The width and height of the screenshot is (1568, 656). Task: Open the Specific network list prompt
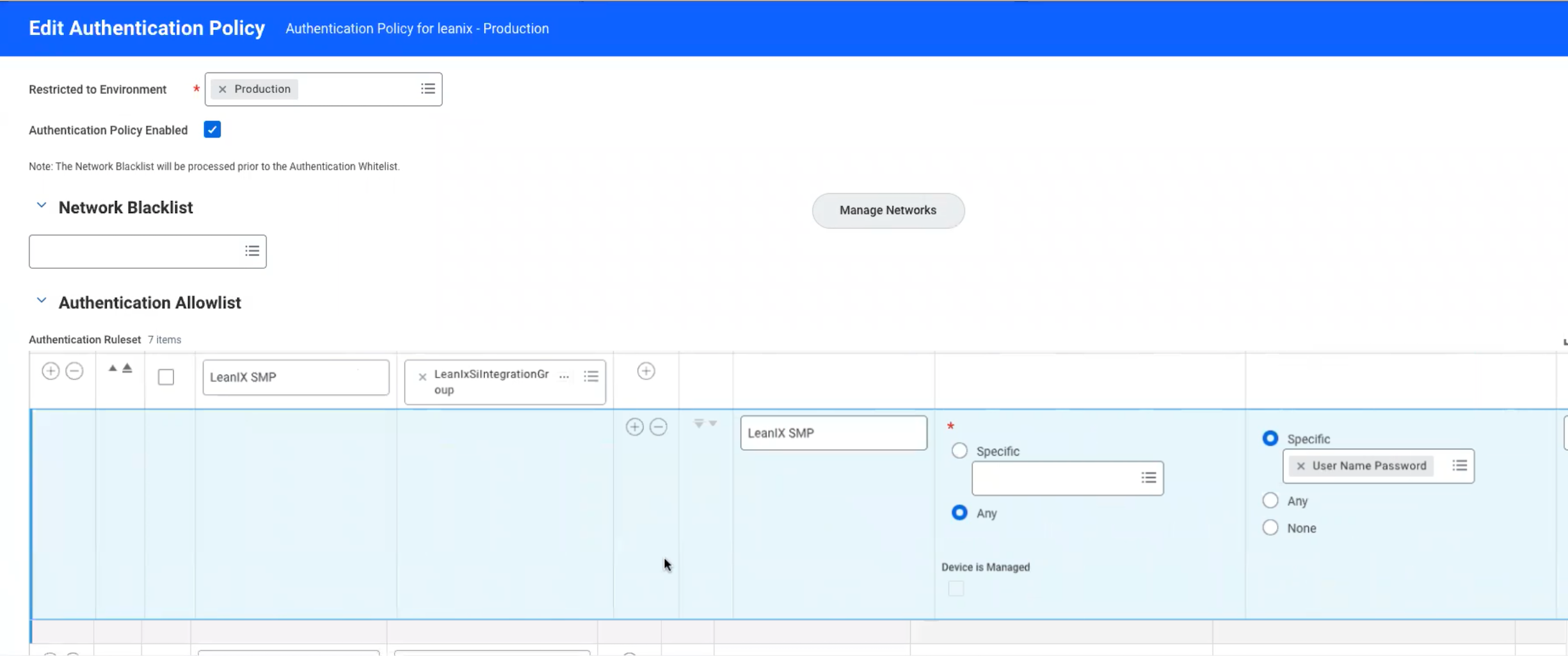pos(1149,477)
